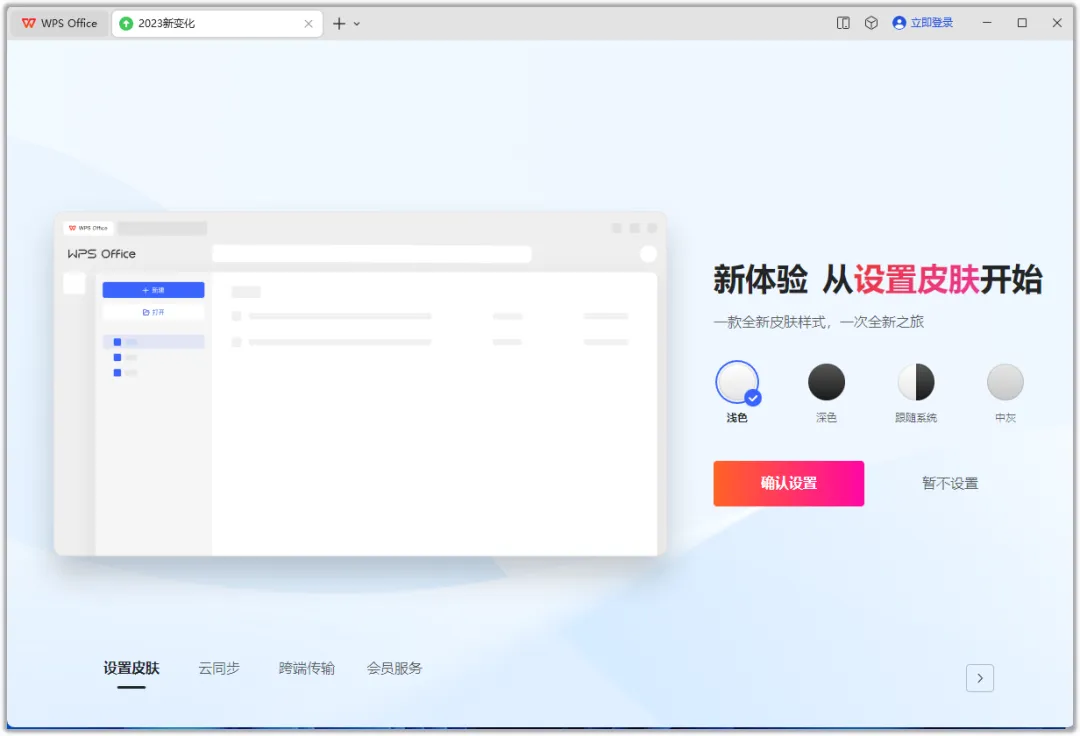Choose the 中灰 medium gray skin

coord(1006,382)
